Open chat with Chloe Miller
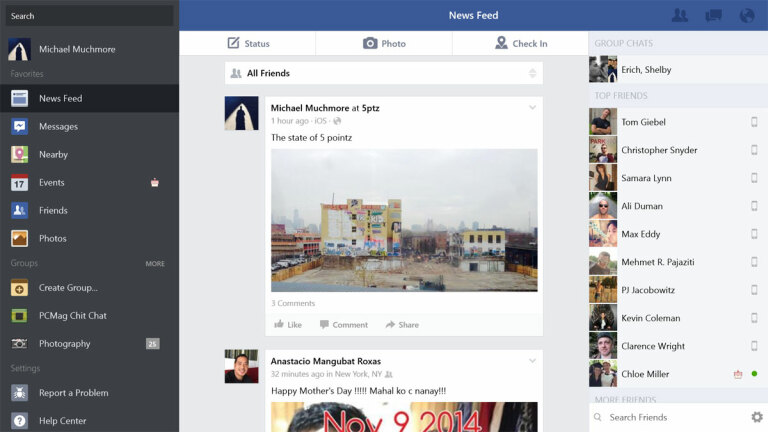The image size is (768, 432). (678, 374)
